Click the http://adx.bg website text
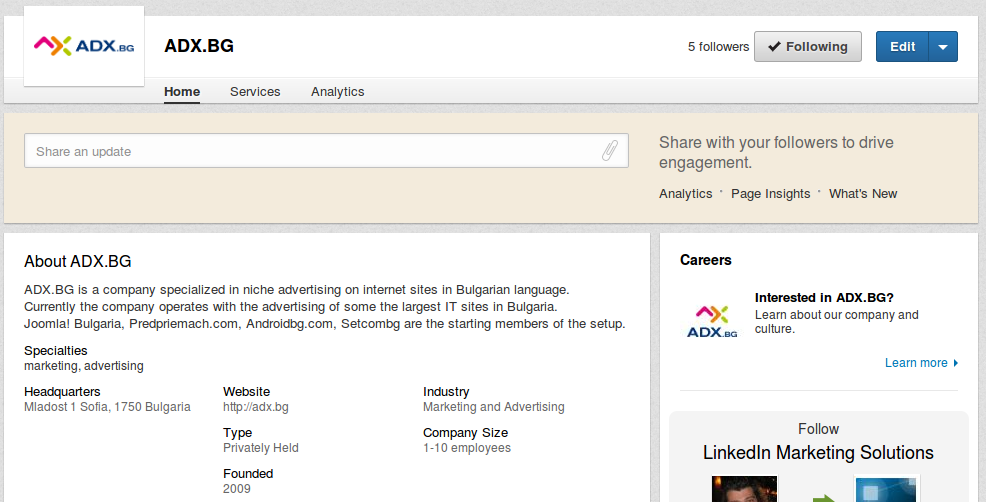Viewport: 986px width, 502px height. tap(256, 407)
